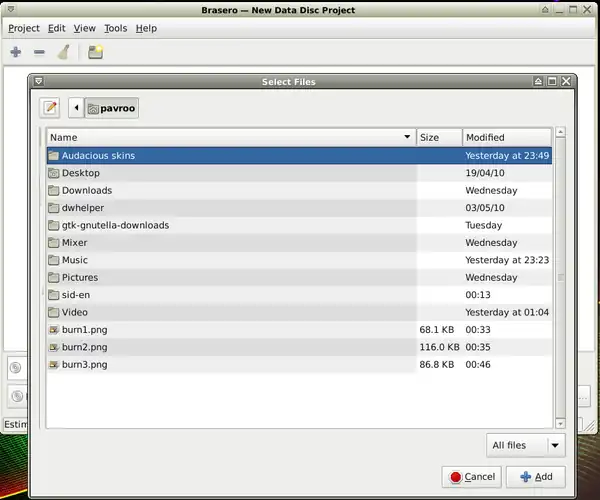The image size is (600, 500).
Task: Open the Tools menu
Action: 116,28
